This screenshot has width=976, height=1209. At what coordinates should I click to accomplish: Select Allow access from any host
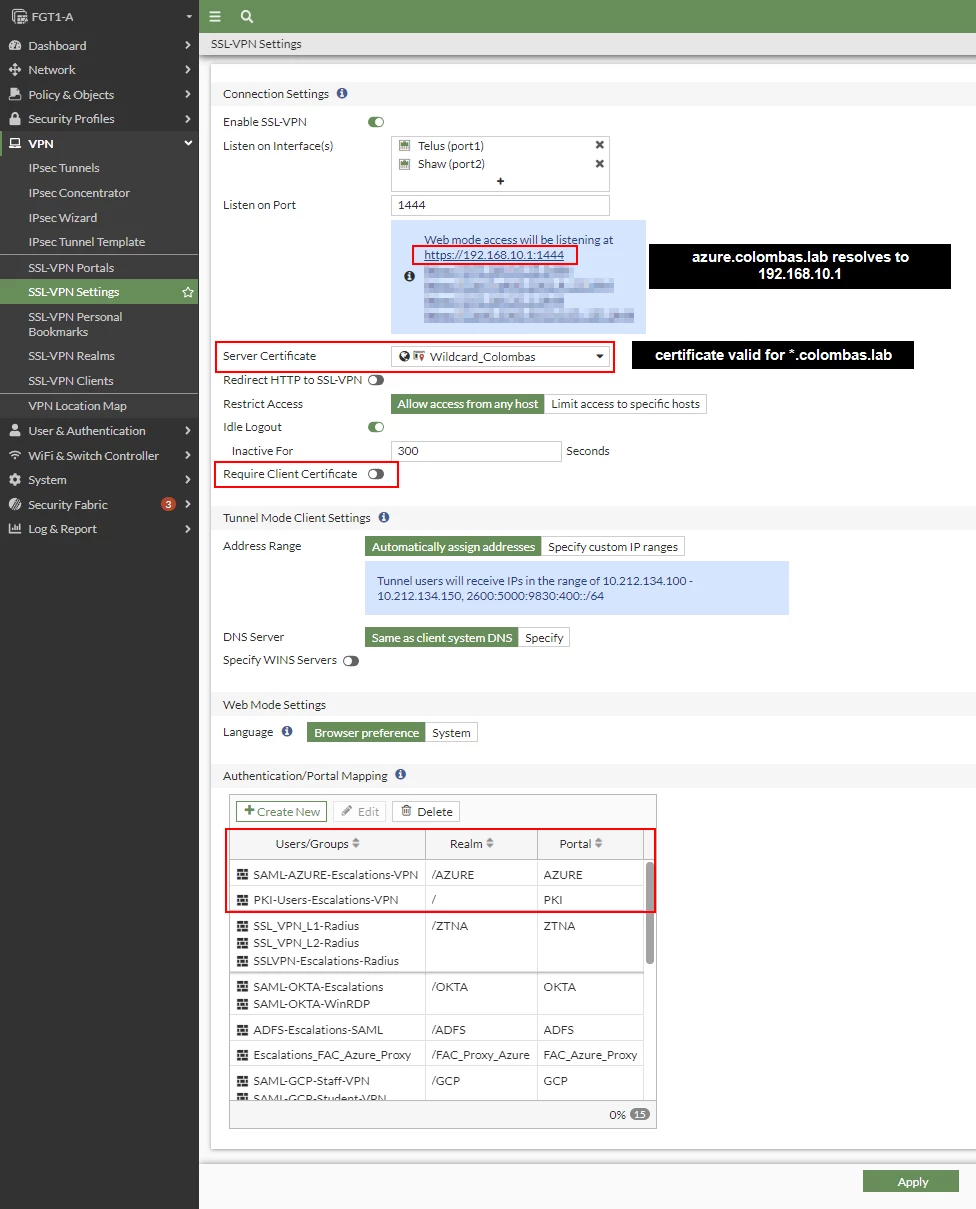pyautogui.click(x=468, y=404)
